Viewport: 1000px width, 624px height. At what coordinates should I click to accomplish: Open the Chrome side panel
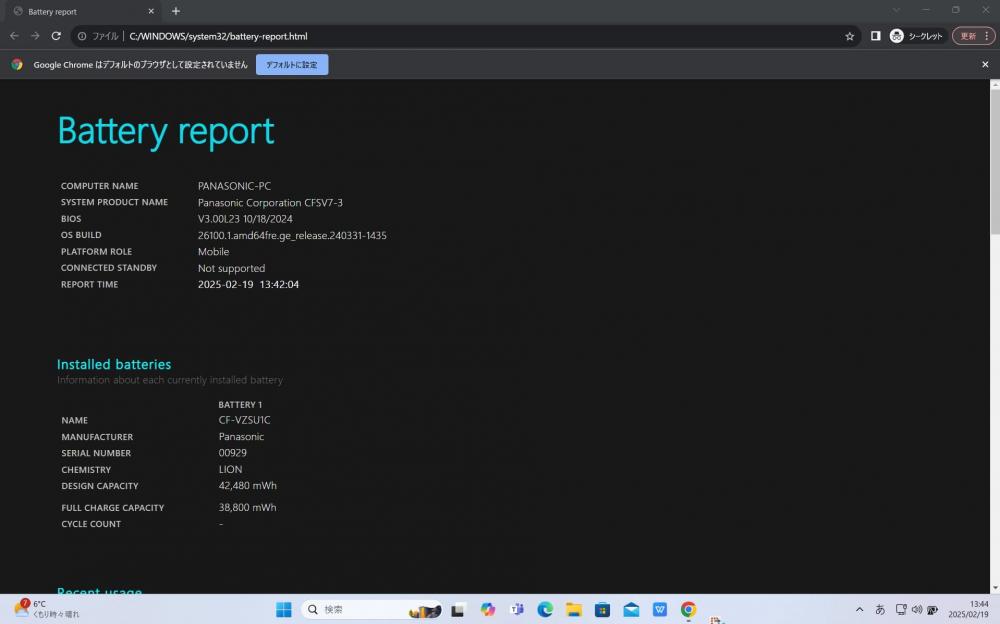[876, 36]
